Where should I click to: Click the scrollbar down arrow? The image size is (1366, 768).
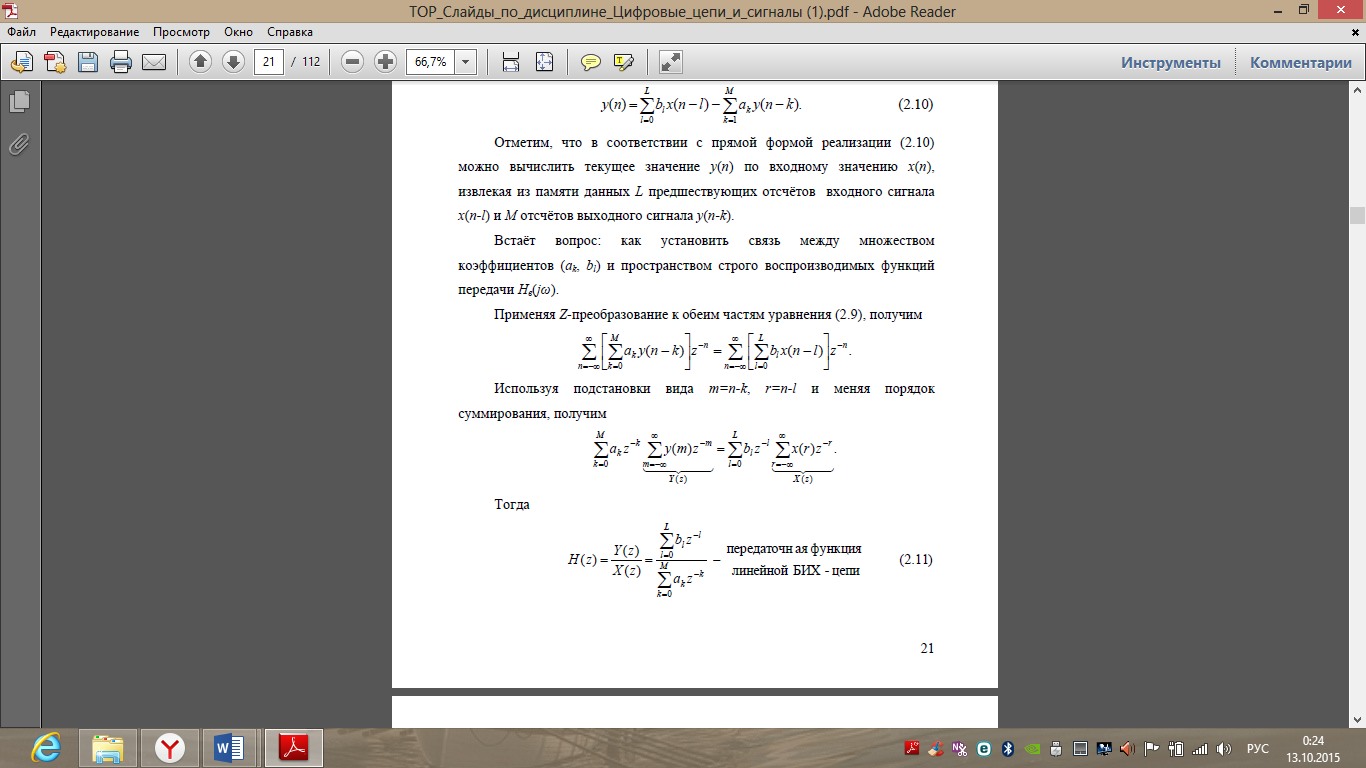[1357, 720]
